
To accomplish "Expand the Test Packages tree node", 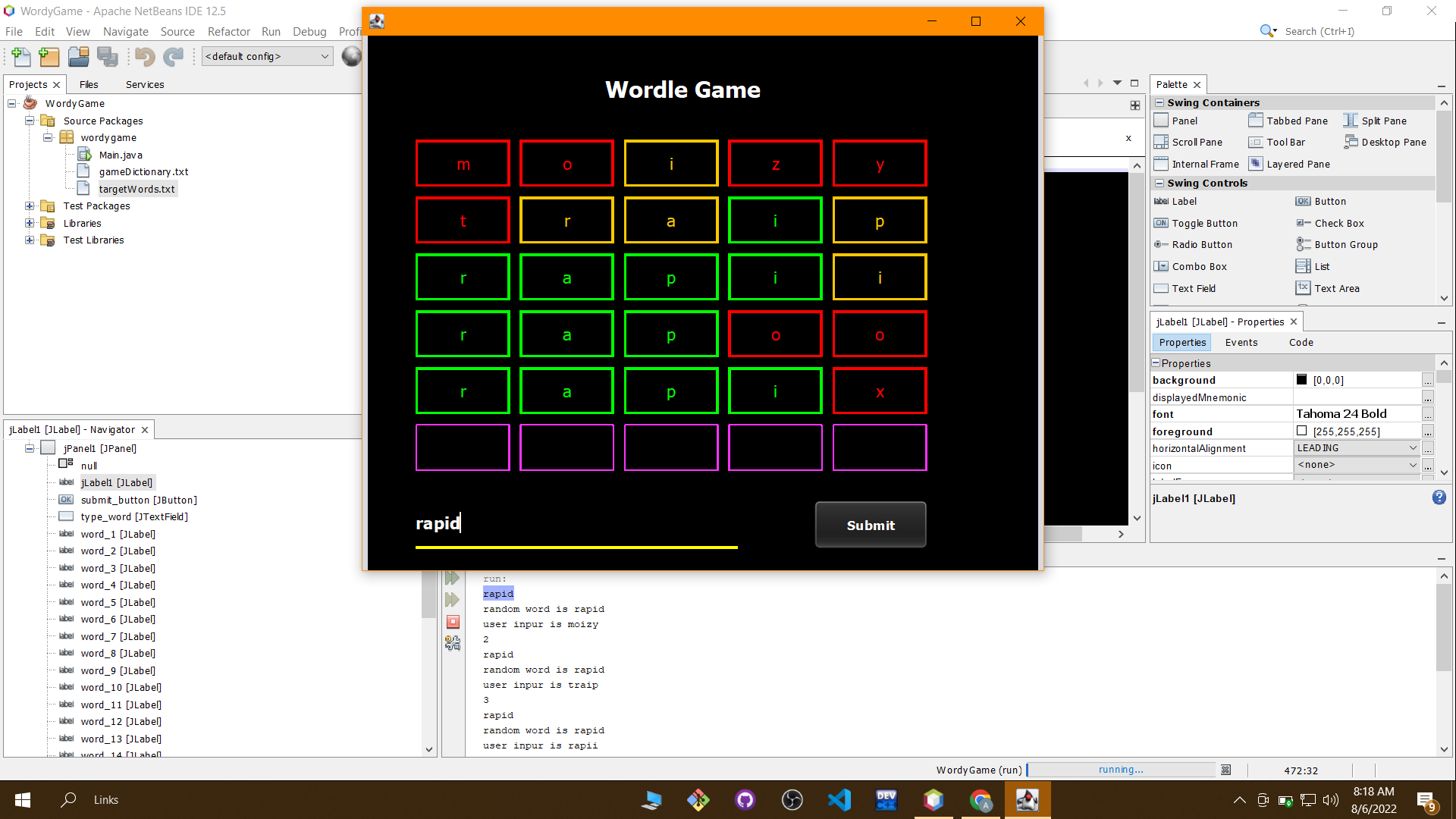I will pos(30,206).
